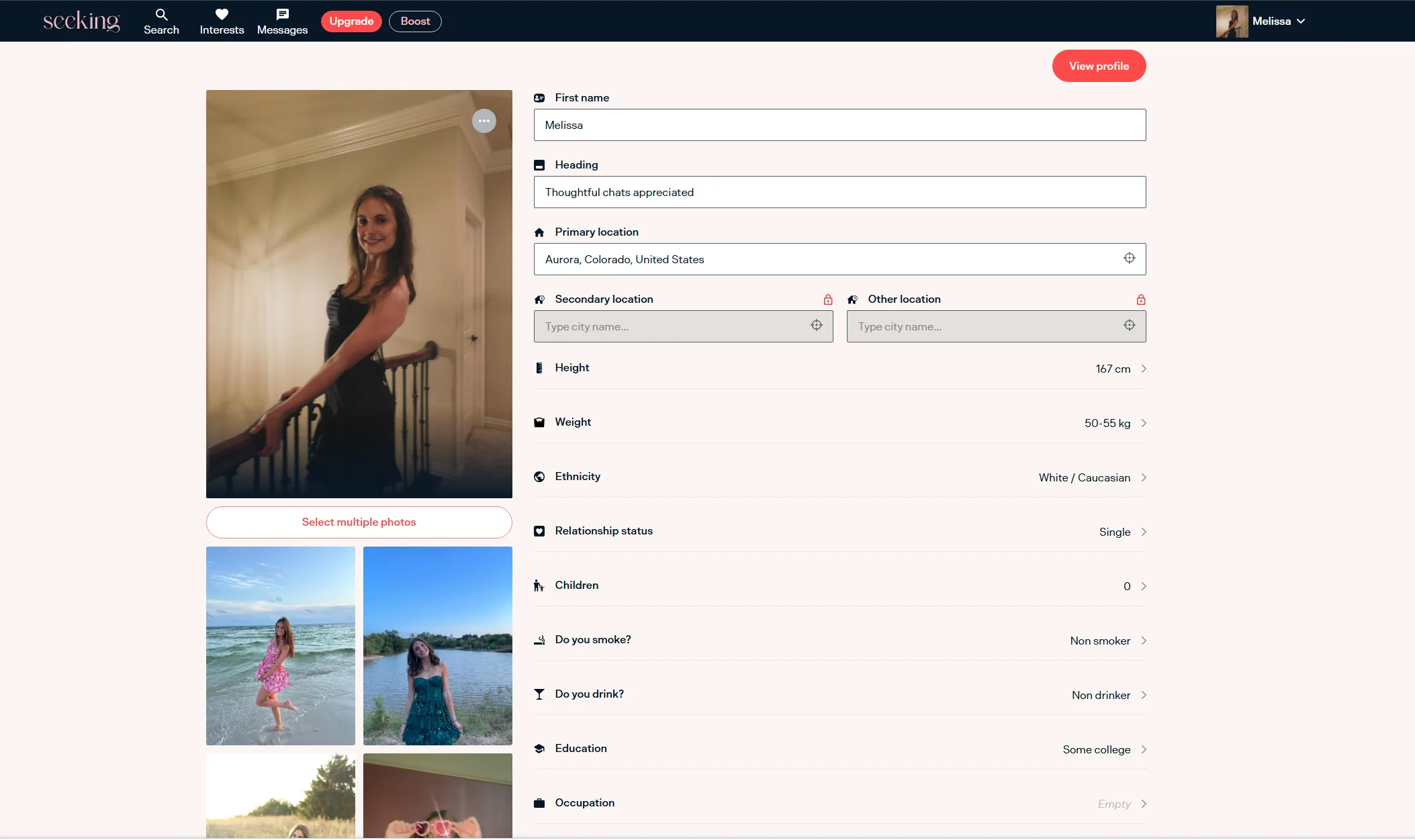
Task: Open the Messages chat icon
Action: 282,15
